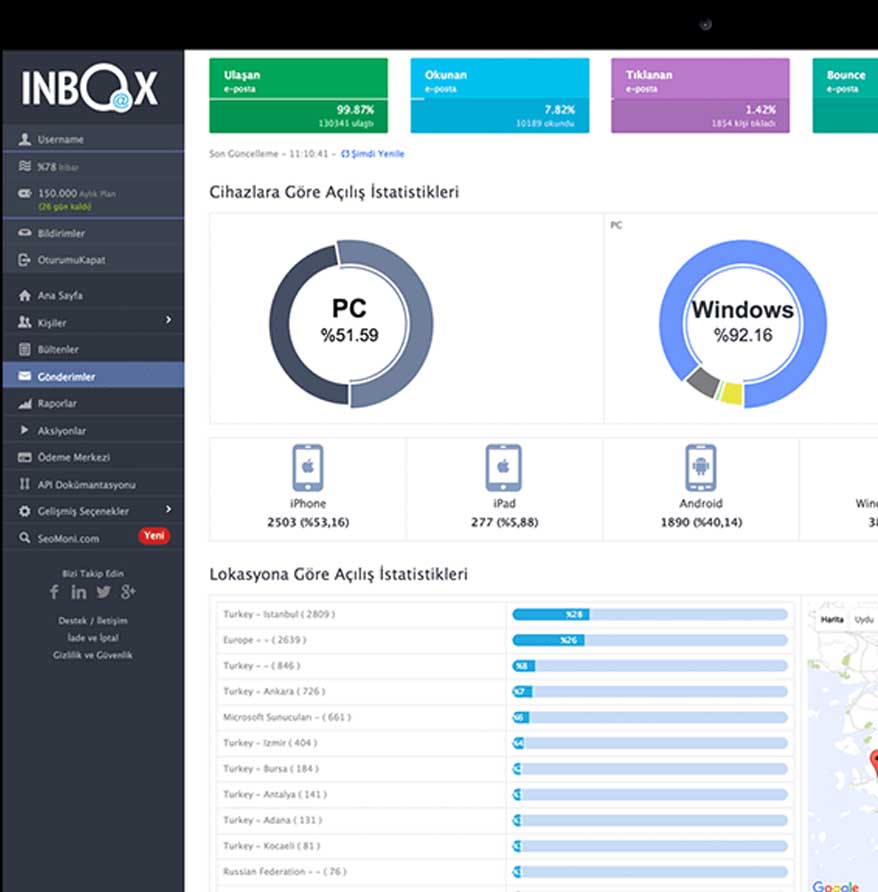Viewport: 878px width, 892px height.
Task: Open the LinkedIn social icon
Action: [x=79, y=592]
